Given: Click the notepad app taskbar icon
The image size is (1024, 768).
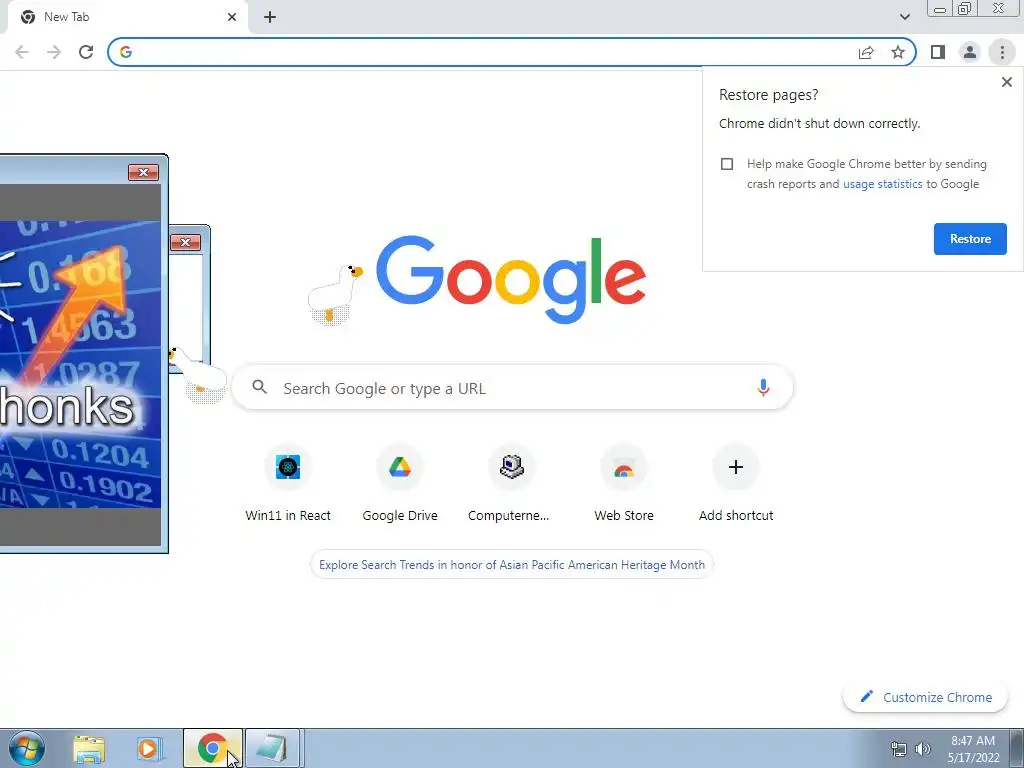Looking at the screenshot, I should (x=272, y=748).
